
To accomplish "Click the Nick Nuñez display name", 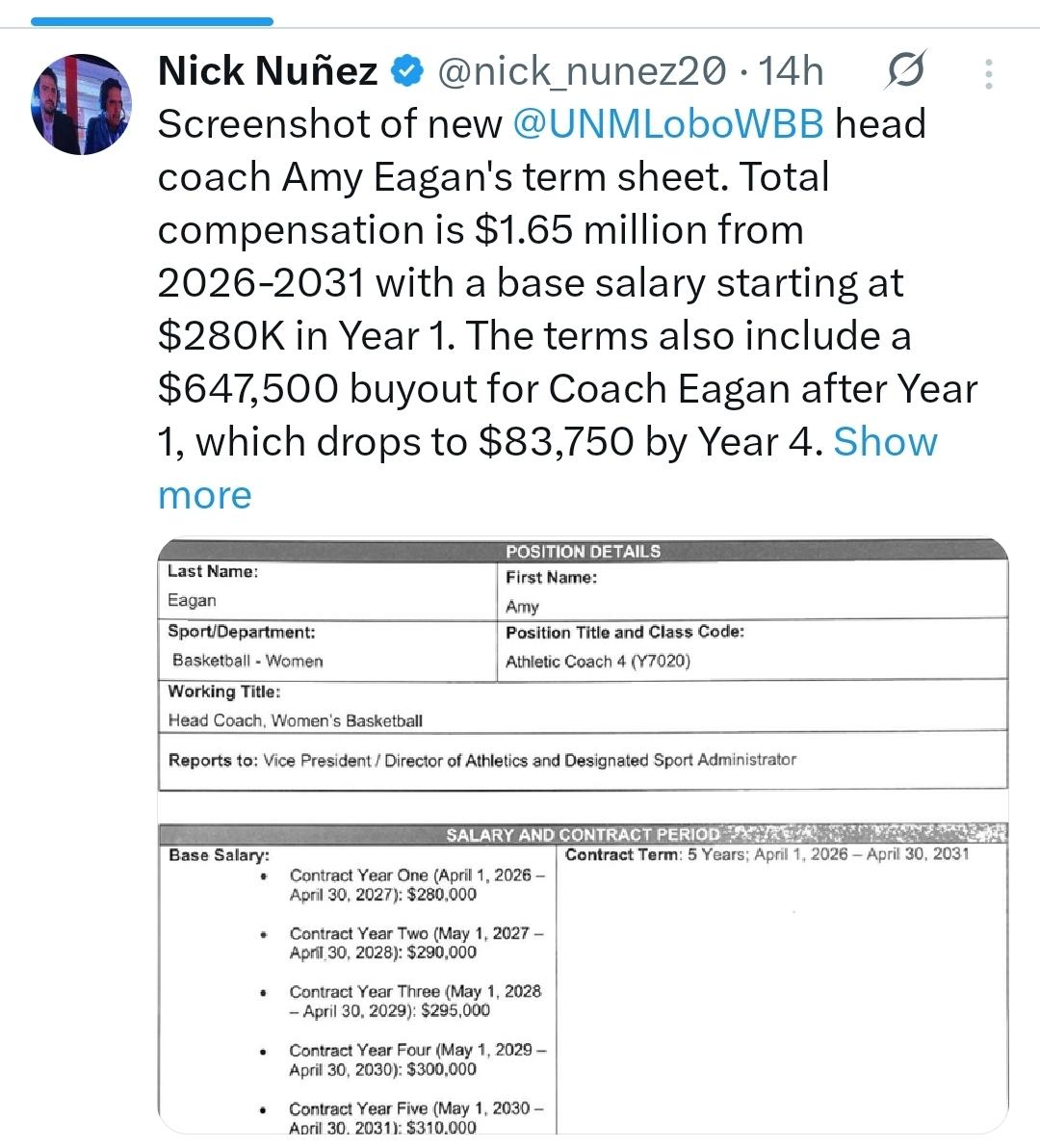I will click(267, 70).
